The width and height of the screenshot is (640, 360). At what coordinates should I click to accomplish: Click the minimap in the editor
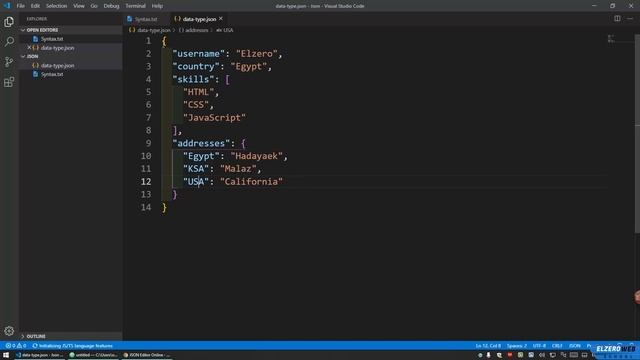coord(611,39)
